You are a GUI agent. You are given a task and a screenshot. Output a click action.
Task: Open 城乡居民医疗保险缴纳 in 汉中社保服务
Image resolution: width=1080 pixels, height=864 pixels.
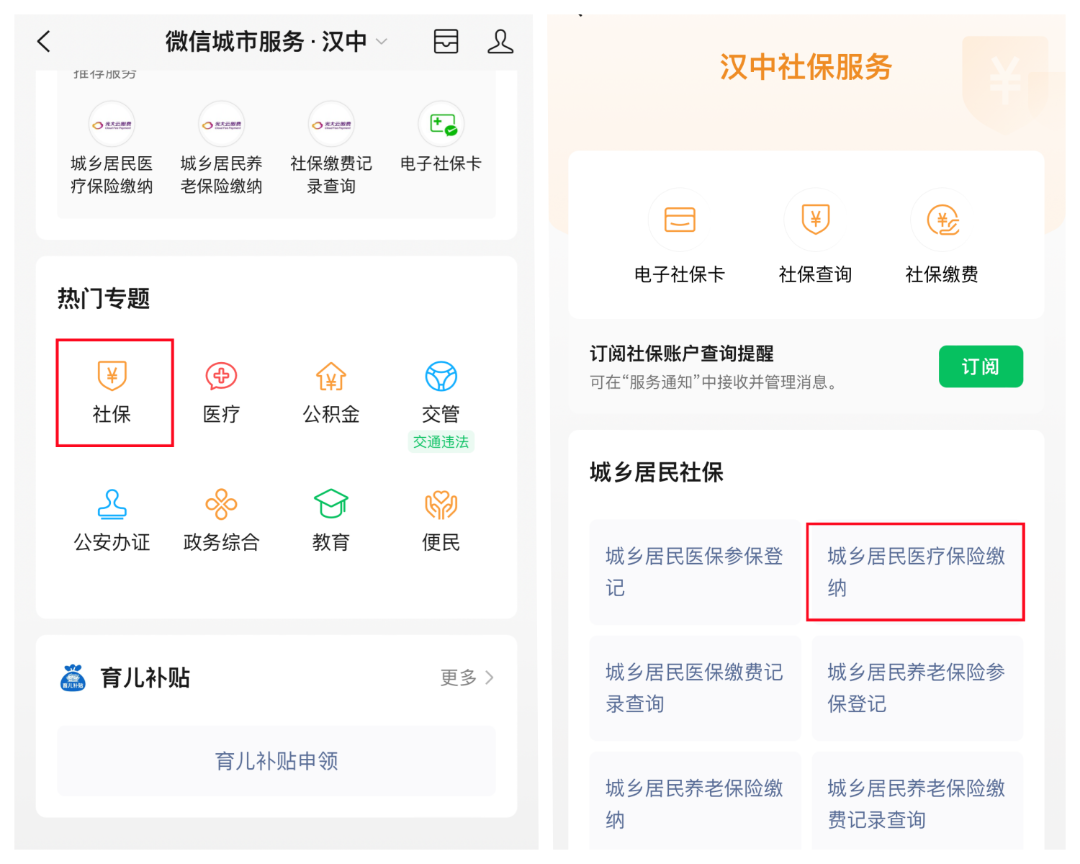[916, 572]
